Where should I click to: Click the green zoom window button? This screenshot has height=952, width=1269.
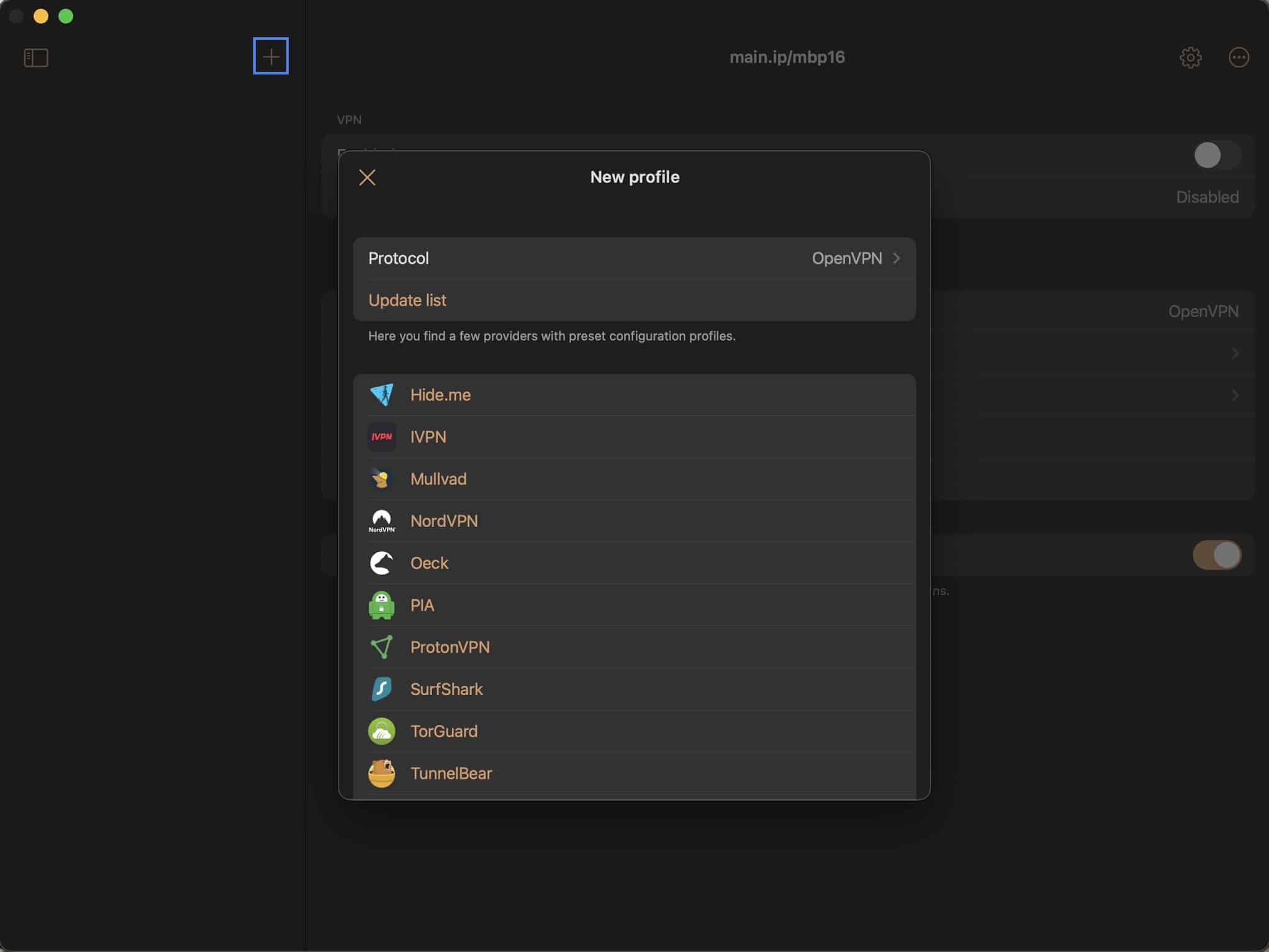(66, 16)
